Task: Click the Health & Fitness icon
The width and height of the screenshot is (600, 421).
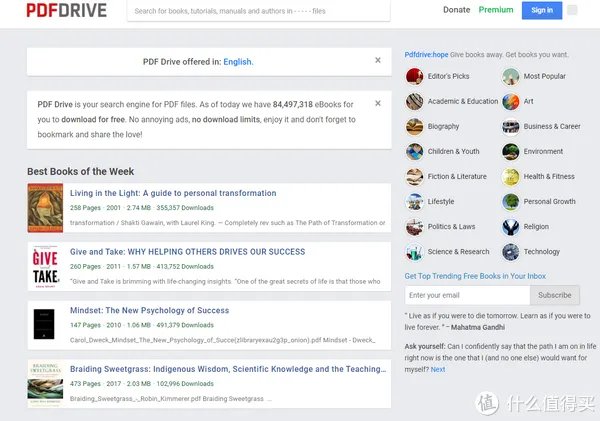Action: 511,177
